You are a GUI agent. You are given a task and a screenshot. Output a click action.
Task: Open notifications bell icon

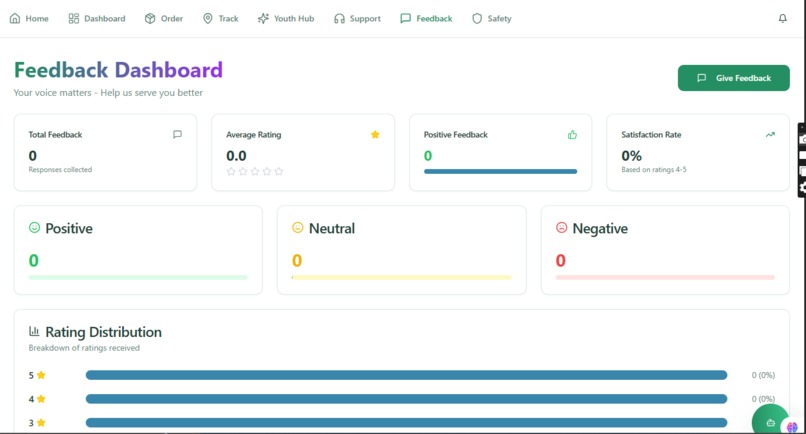[x=782, y=19]
